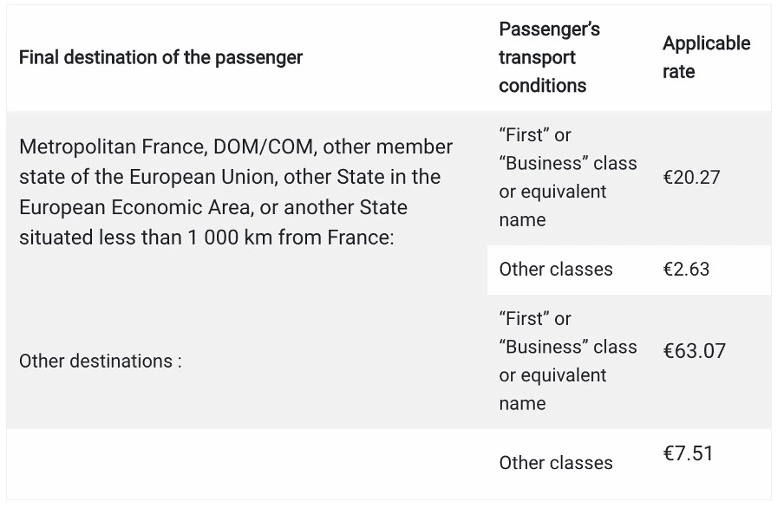This screenshot has height=508, width=784.
Task: Click the word "conditions" in the table header
Action: click(x=542, y=86)
